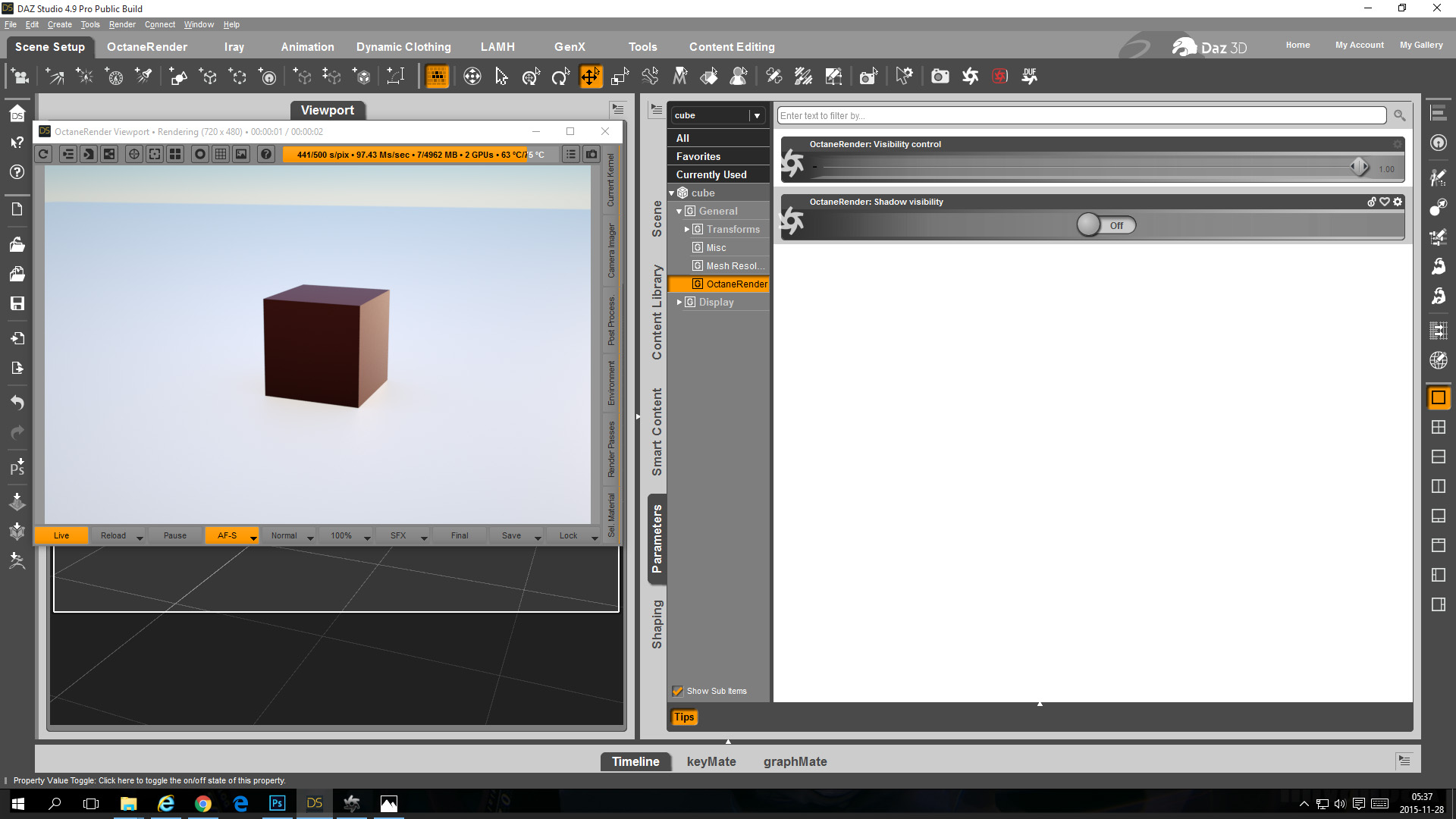Screen dimensions: 1456x819
Task: Expand the Display tree group
Action: tap(679, 302)
